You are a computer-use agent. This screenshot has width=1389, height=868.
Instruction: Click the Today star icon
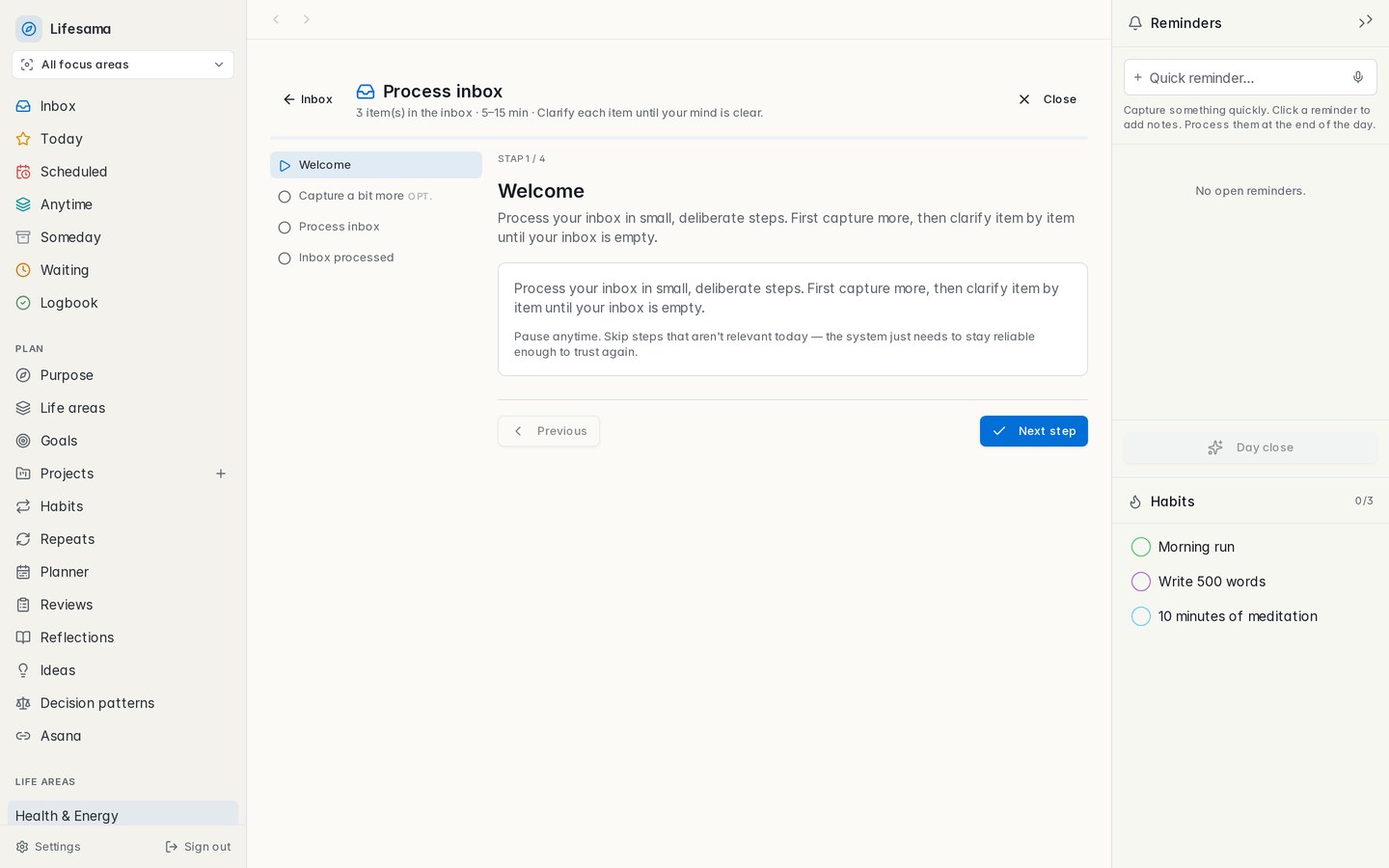pyautogui.click(x=23, y=139)
